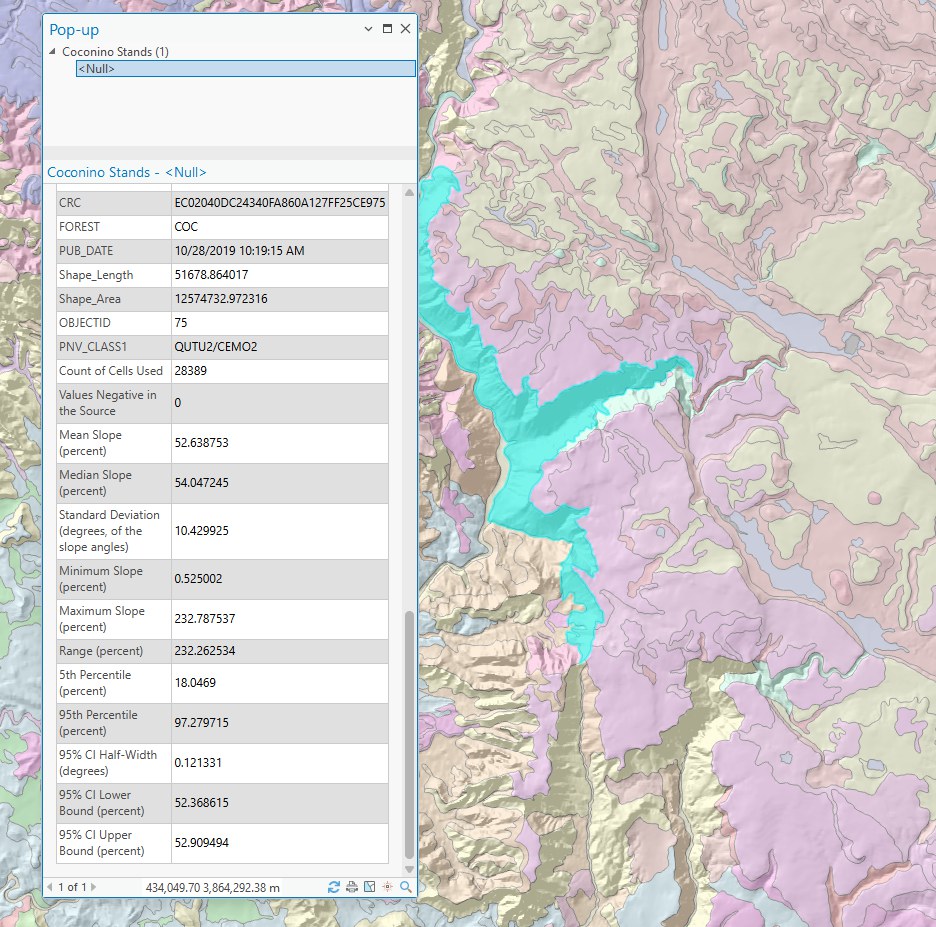Image resolution: width=936 pixels, height=927 pixels.
Task: Click the Mean Slope (percent) label
Action: tap(90, 443)
